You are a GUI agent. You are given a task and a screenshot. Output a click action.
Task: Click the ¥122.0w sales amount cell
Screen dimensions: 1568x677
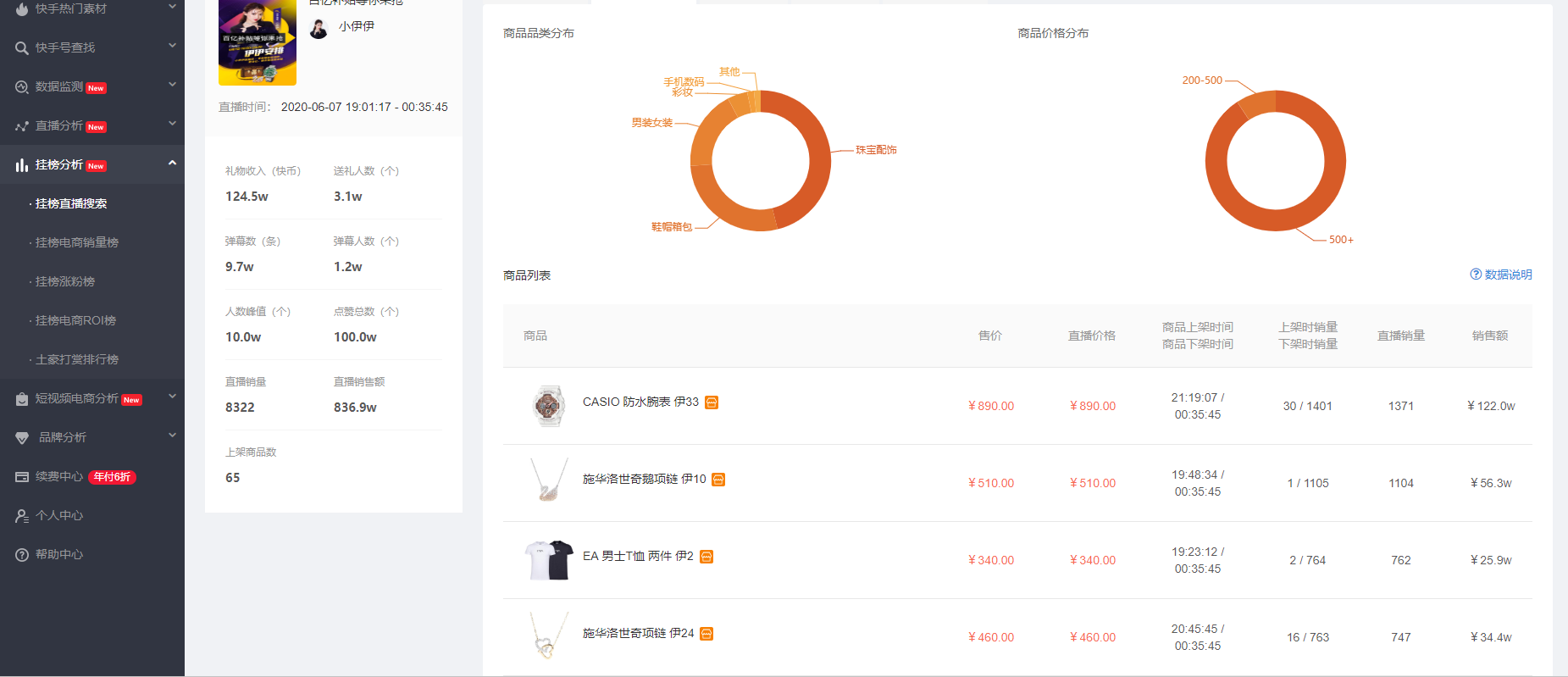(x=1491, y=406)
